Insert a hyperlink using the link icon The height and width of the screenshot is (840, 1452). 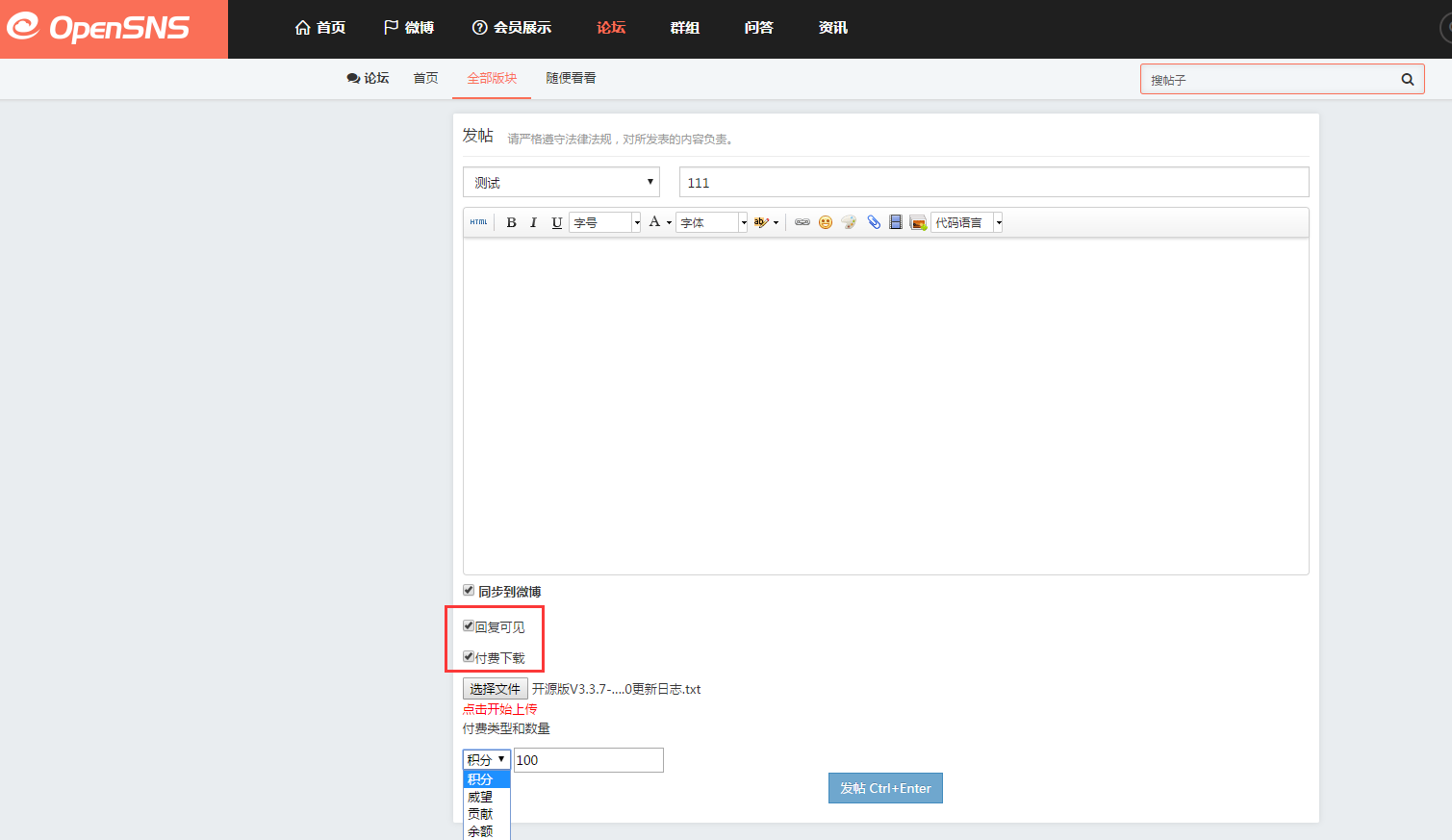click(x=802, y=222)
